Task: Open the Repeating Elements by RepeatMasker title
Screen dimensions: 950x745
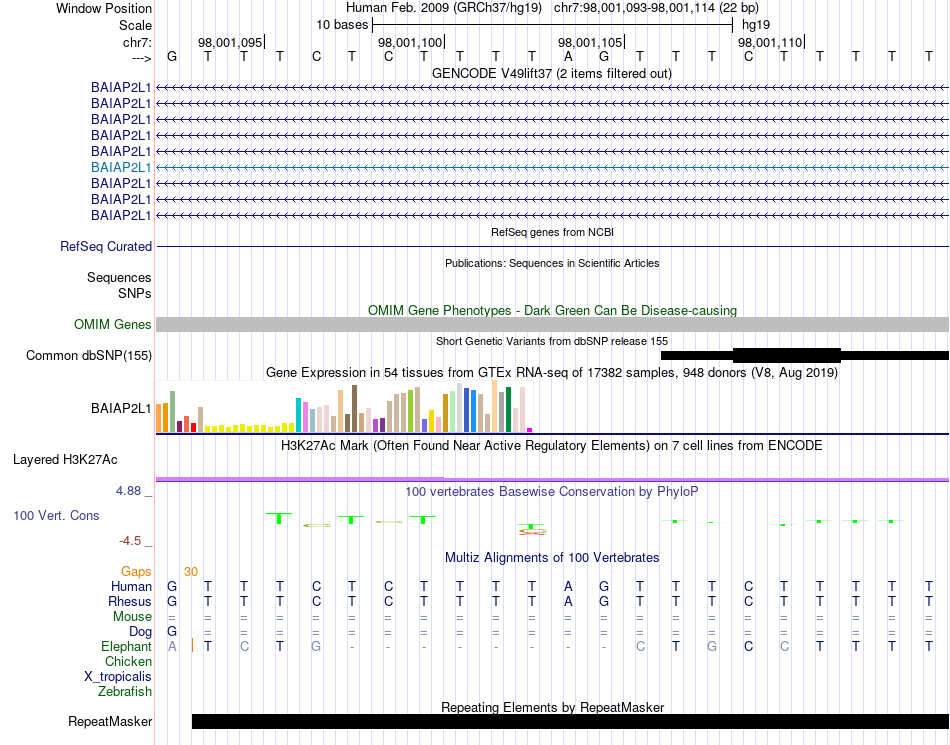Action: pyautogui.click(x=552, y=707)
